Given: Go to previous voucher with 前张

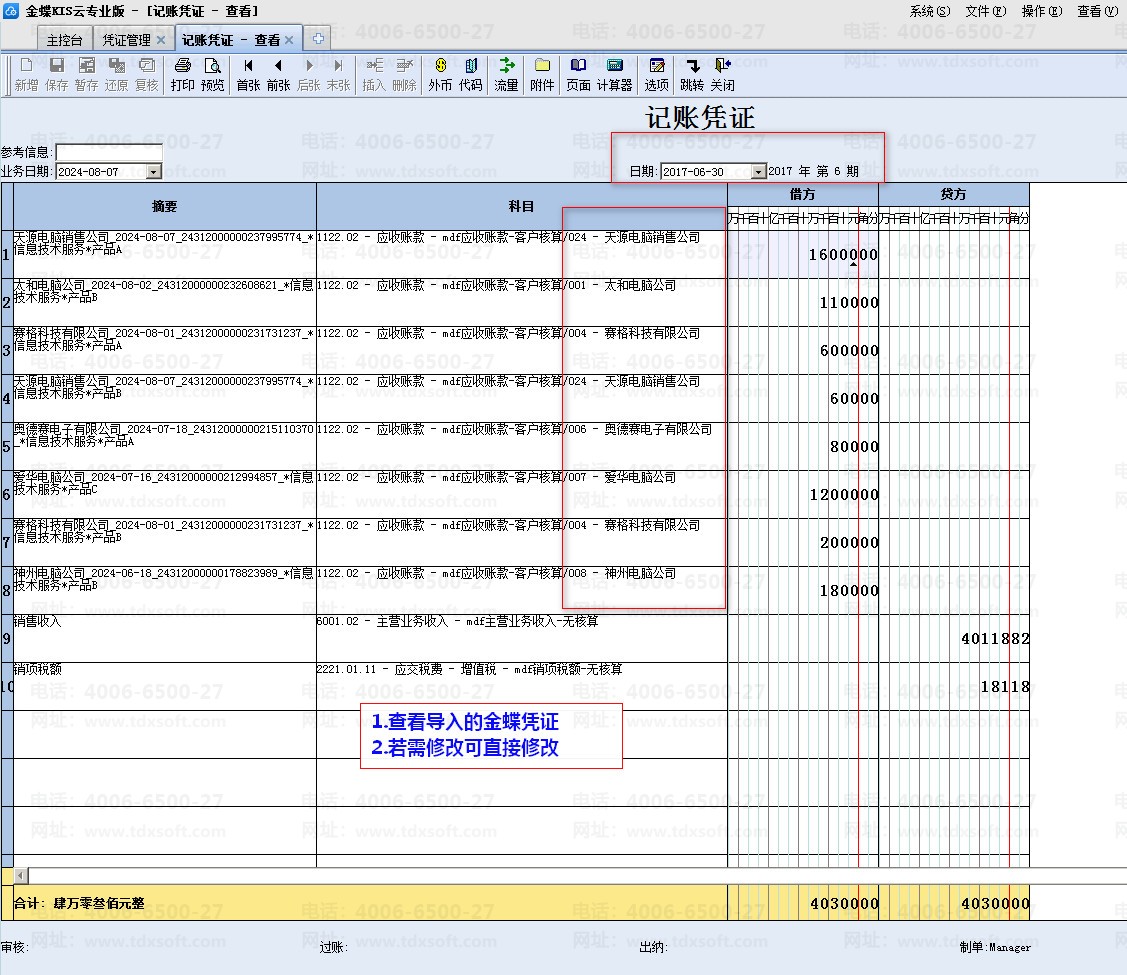Looking at the screenshot, I should click(278, 74).
